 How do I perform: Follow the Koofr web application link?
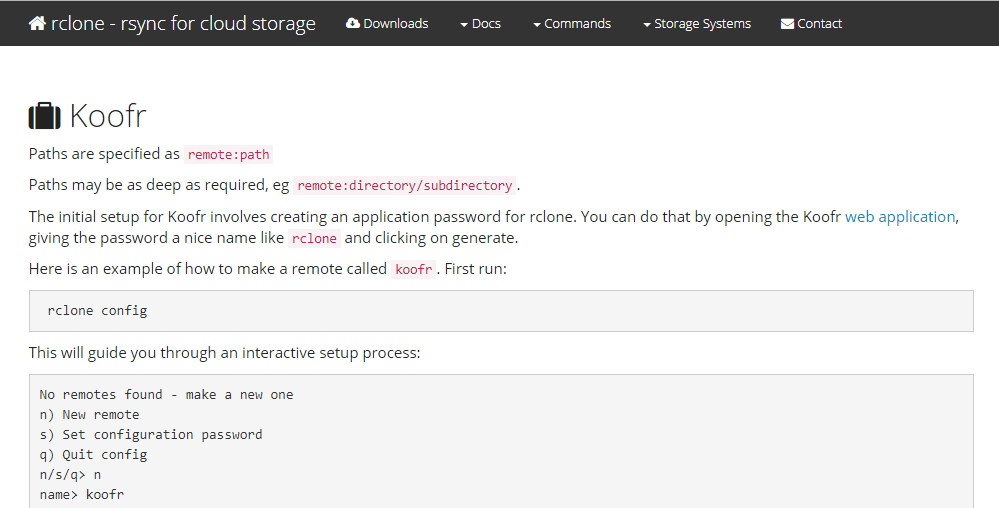(900, 216)
